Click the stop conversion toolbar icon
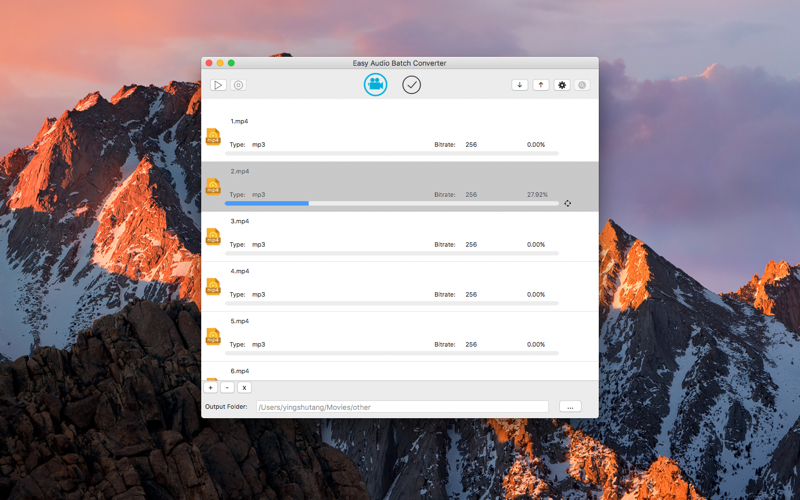The image size is (800, 500). point(238,85)
